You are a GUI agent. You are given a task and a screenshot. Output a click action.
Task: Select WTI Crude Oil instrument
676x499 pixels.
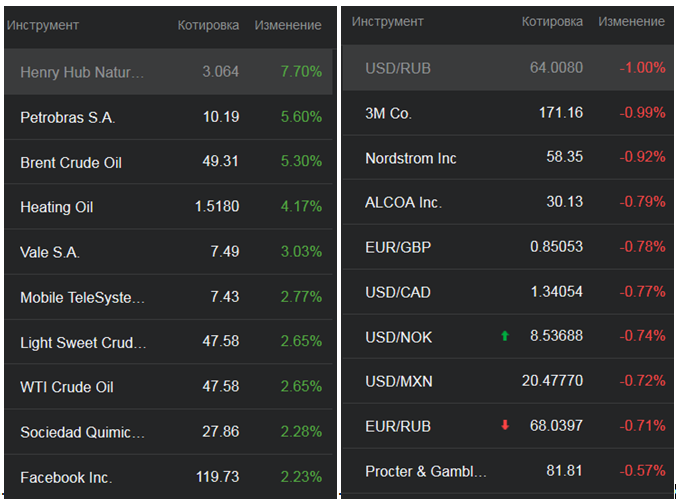click(x=67, y=387)
